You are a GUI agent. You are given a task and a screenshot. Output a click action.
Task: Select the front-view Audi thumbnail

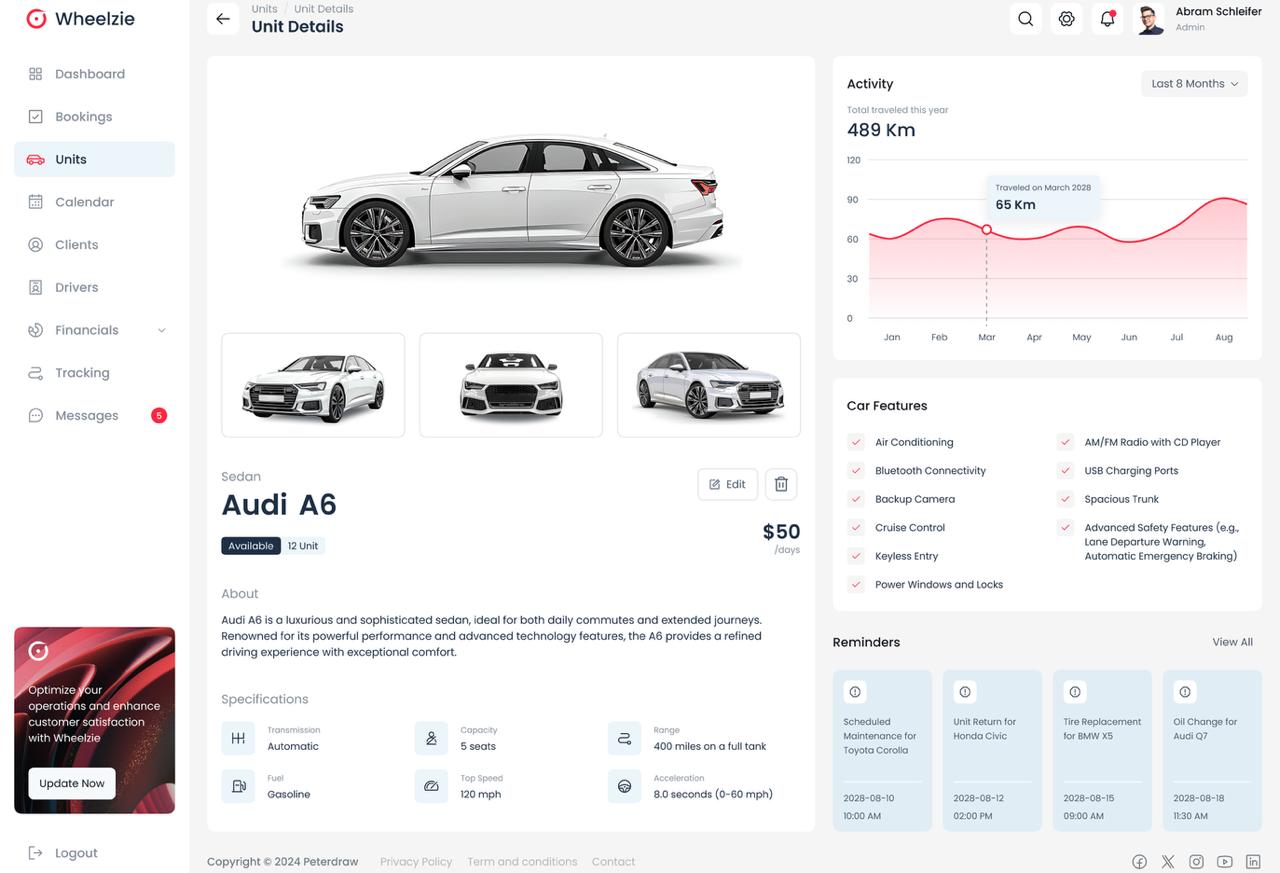click(510, 384)
